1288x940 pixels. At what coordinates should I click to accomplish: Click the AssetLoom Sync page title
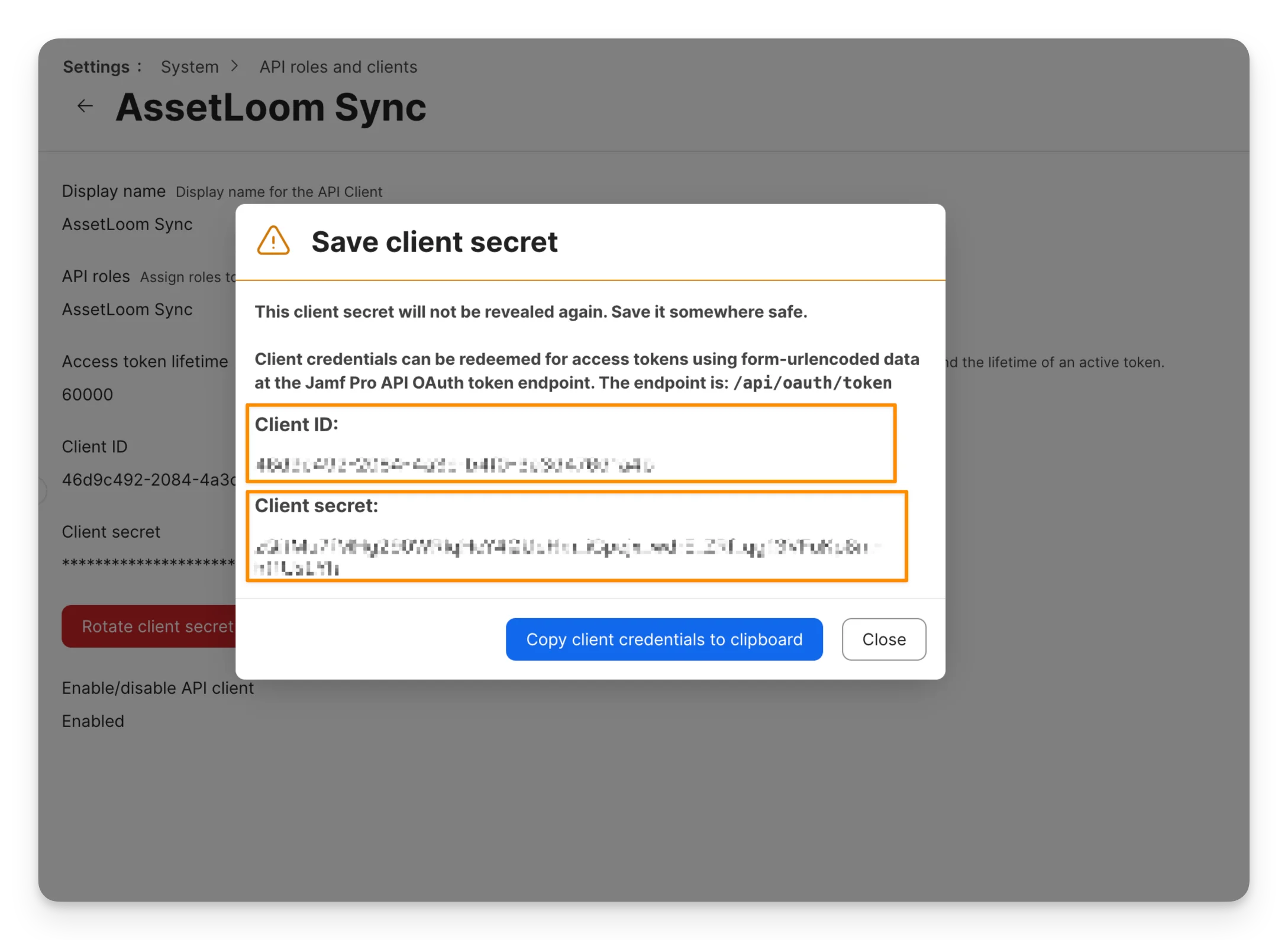click(x=270, y=108)
